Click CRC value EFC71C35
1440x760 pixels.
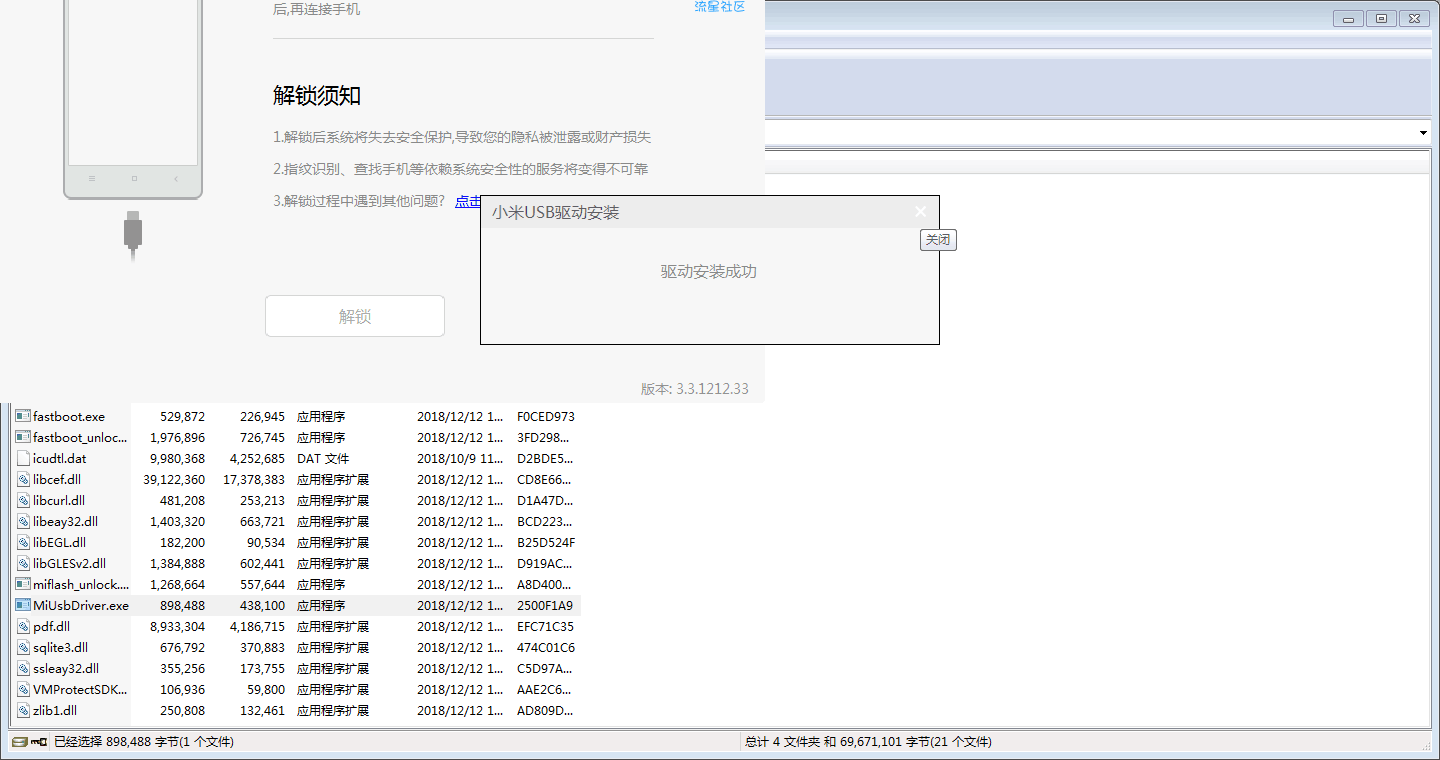point(546,626)
